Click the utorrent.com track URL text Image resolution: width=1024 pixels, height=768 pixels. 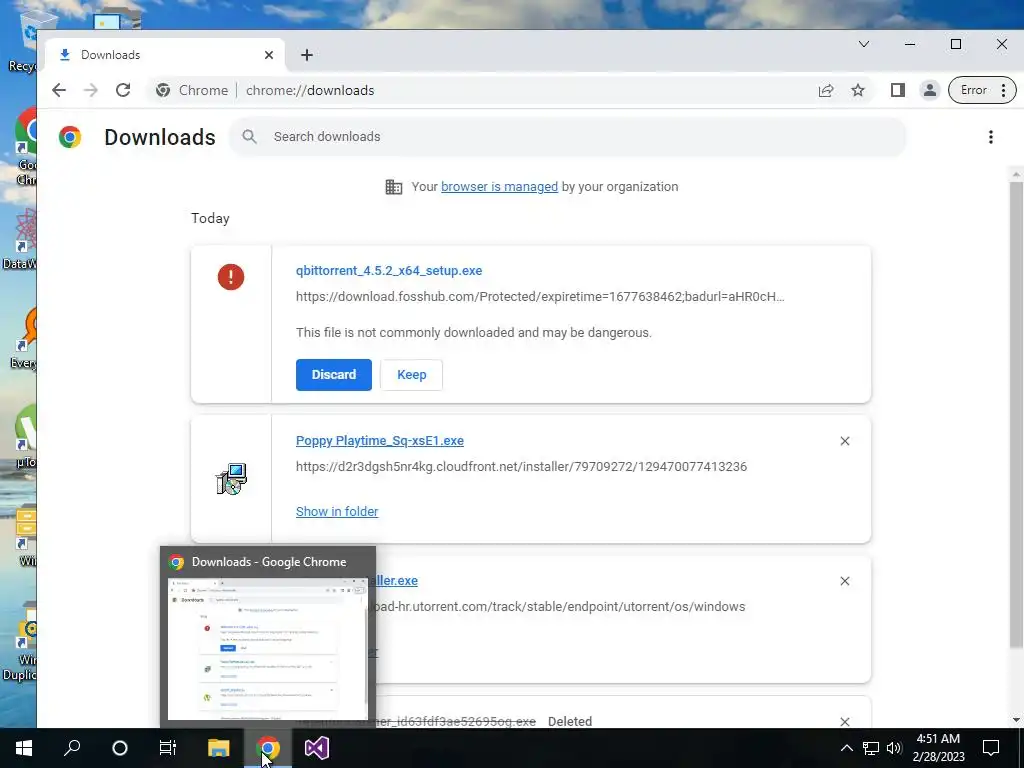coord(560,607)
